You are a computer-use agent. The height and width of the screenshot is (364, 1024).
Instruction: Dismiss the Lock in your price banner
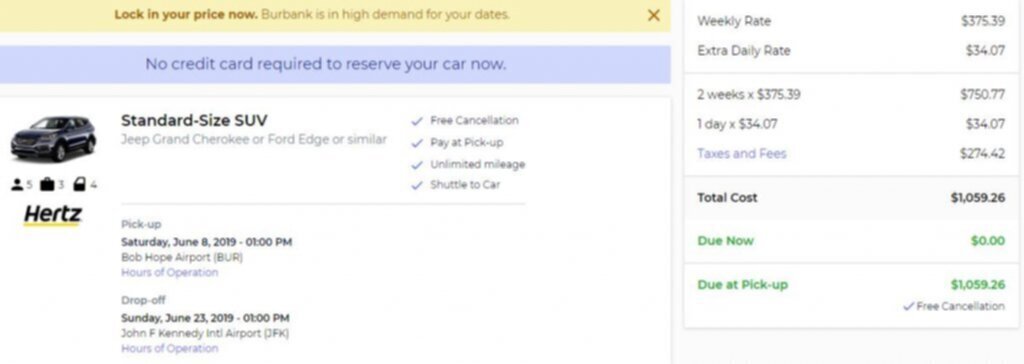[x=653, y=15]
